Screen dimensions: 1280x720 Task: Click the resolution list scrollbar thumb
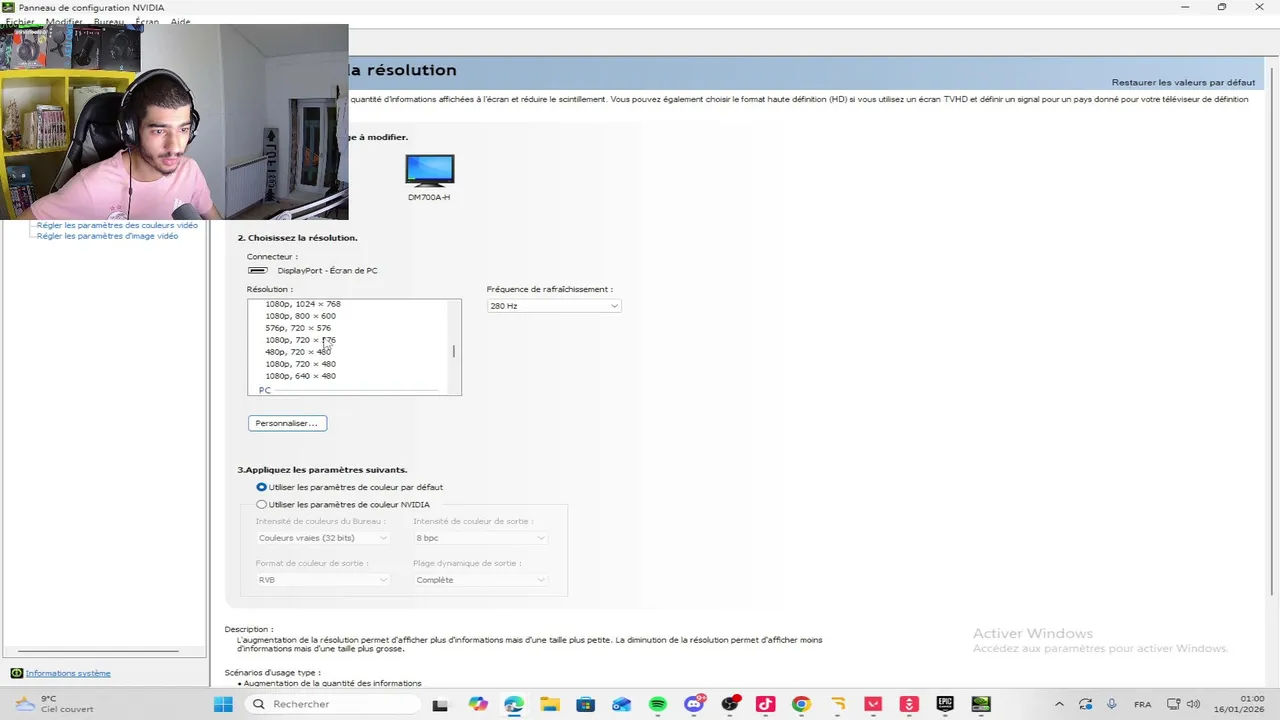pyautogui.click(x=454, y=351)
